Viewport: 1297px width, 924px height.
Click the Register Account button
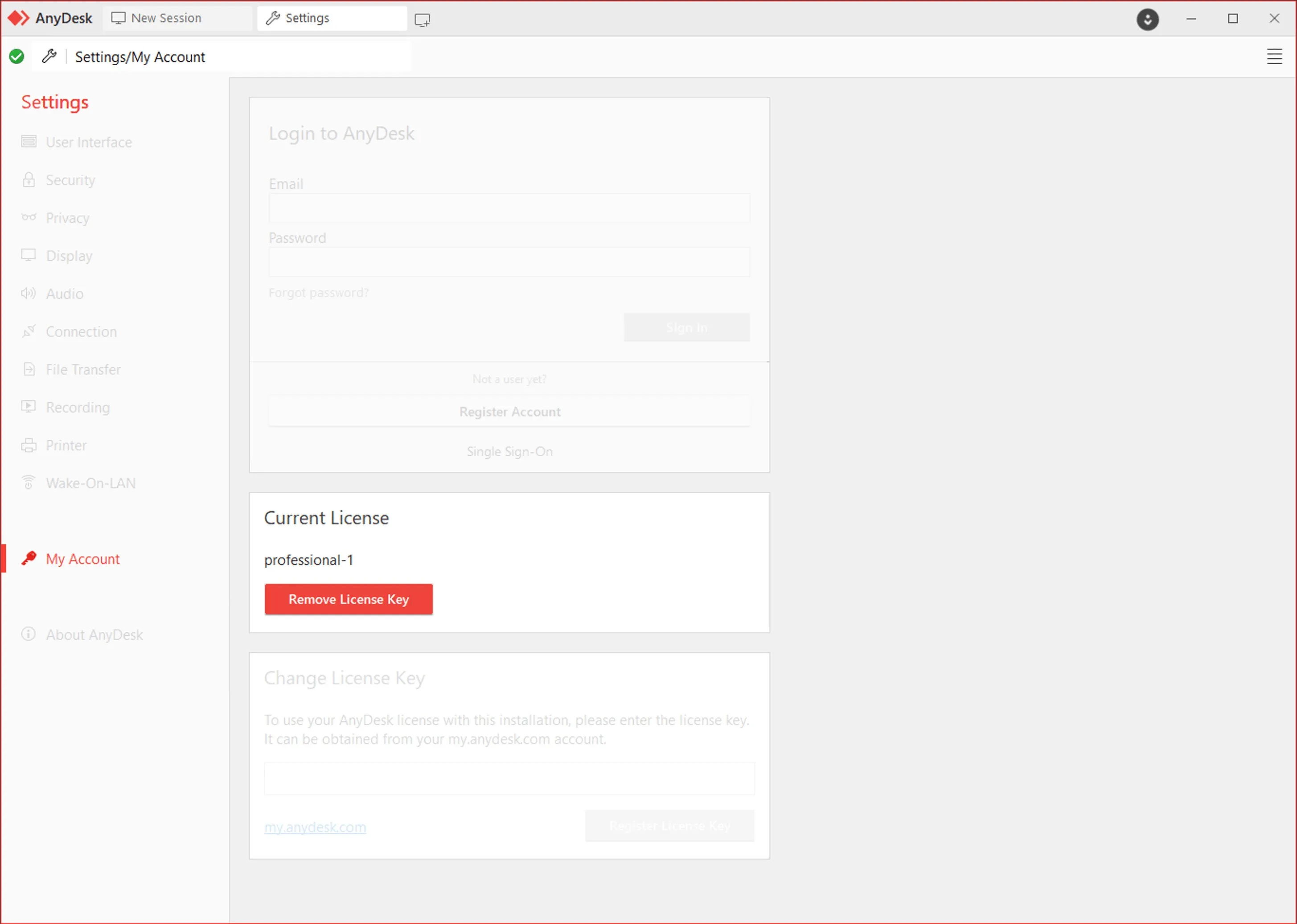(x=509, y=411)
